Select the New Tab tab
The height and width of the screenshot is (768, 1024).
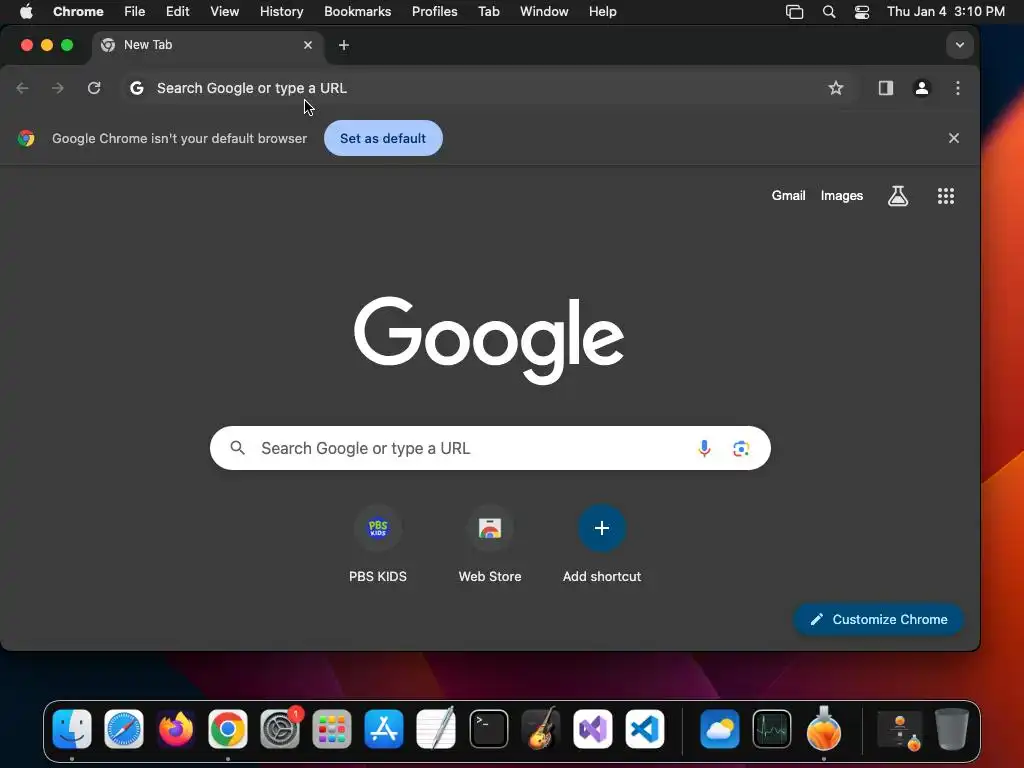pos(208,45)
